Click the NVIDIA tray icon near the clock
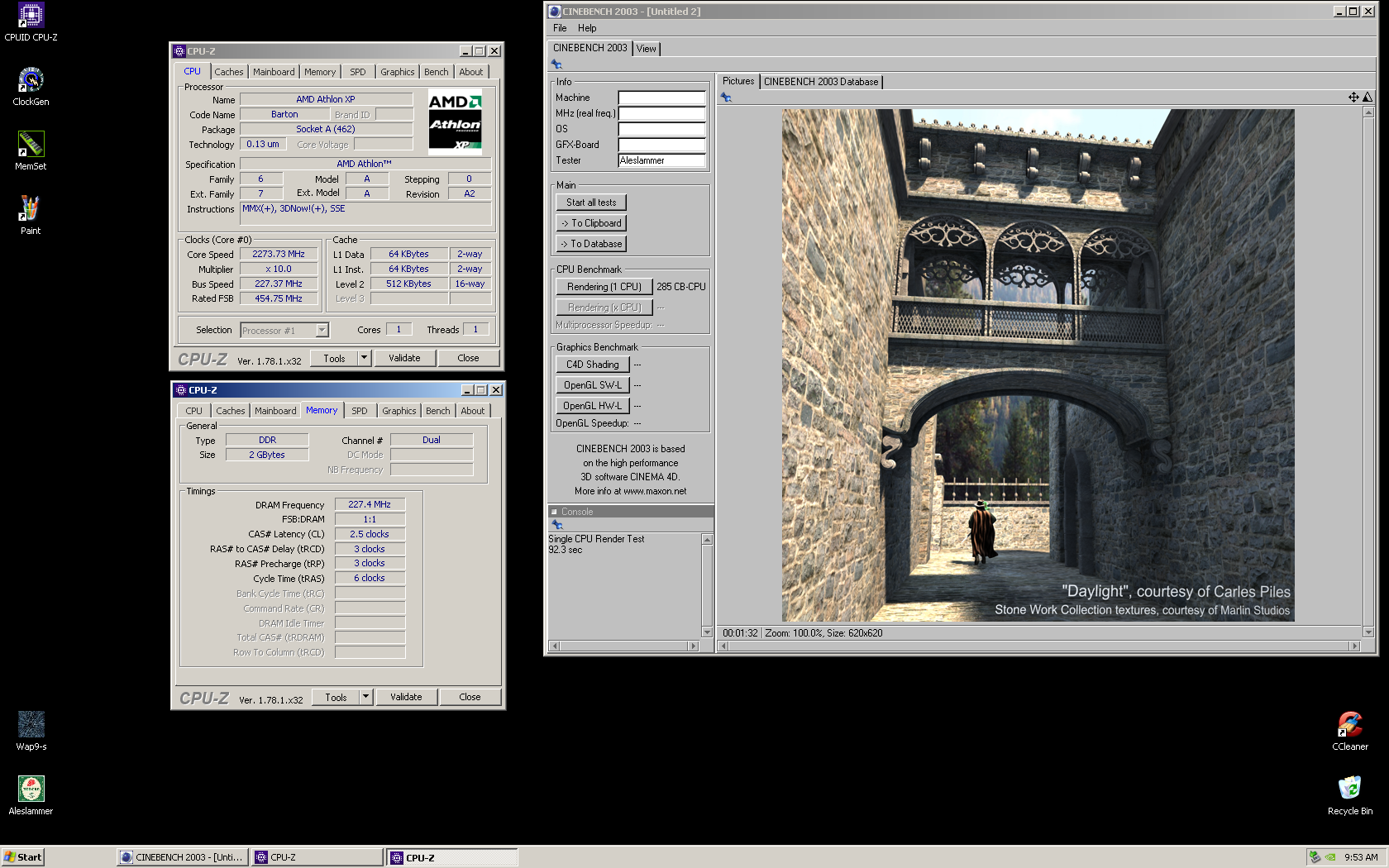Image resolution: width=1389 pixels, height=868 pixels. point(1330,857)
